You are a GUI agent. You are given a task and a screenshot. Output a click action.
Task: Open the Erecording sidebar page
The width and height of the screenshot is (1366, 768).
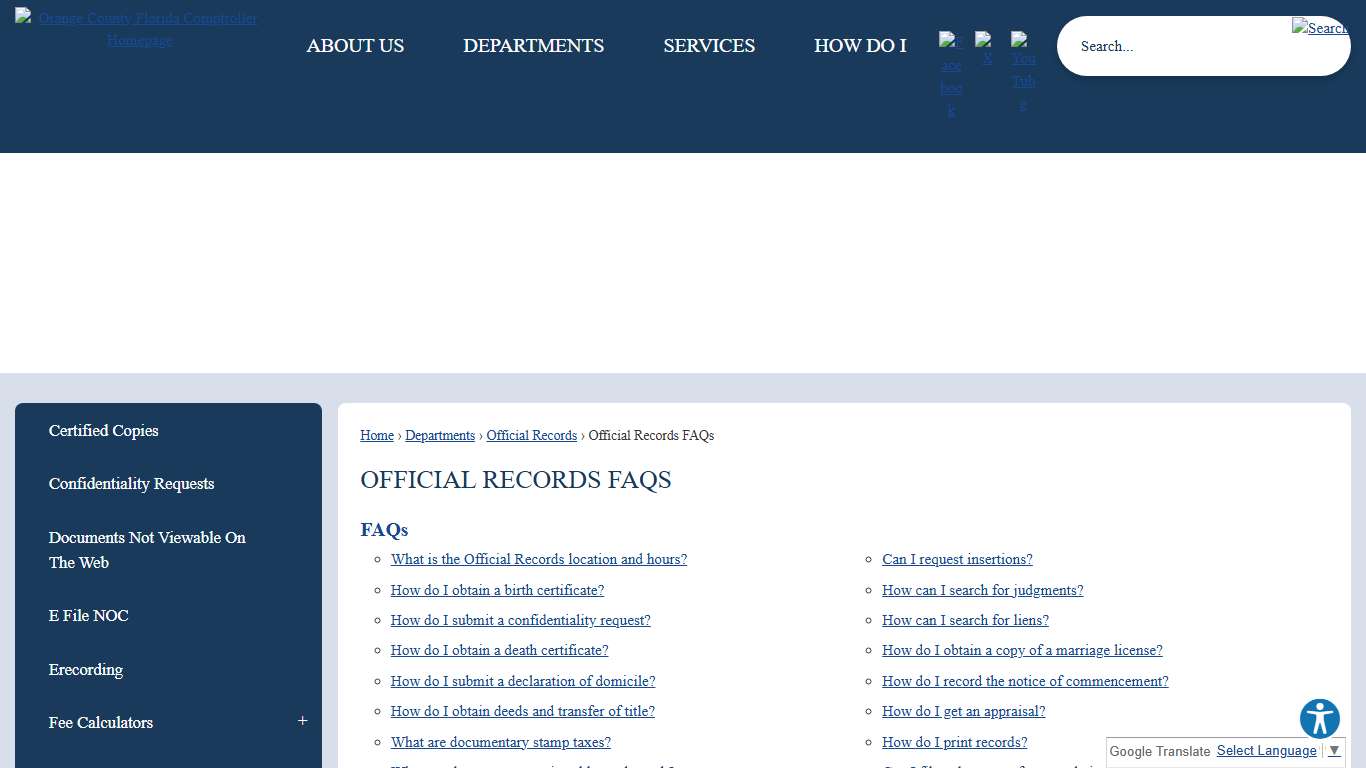tap(86, 669)
